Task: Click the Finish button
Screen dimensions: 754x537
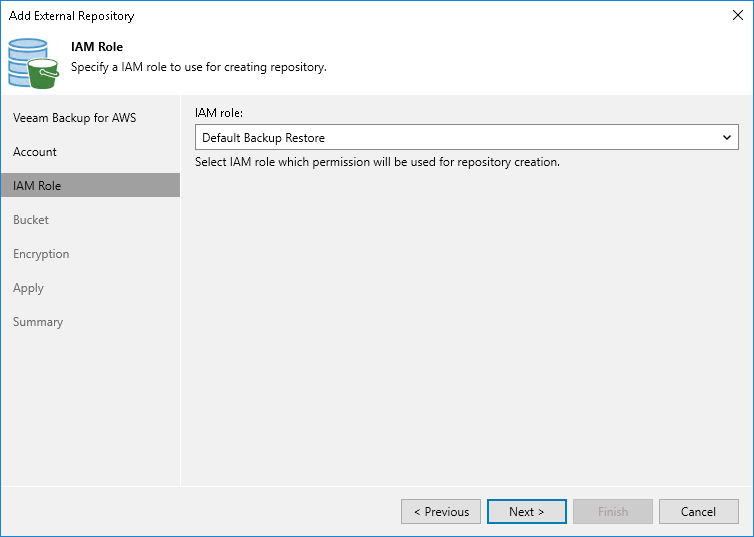Action: coord(613,512)
